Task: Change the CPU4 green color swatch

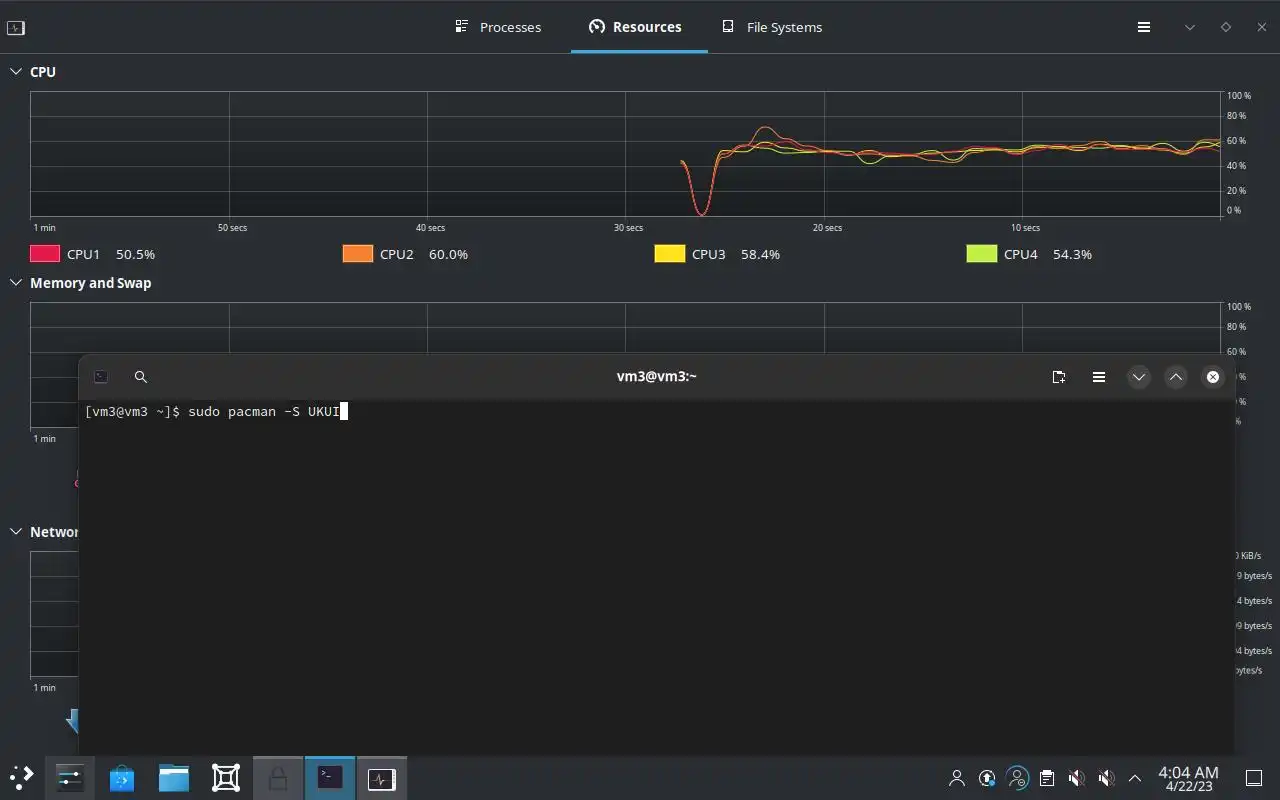Action: click(981, 254)
